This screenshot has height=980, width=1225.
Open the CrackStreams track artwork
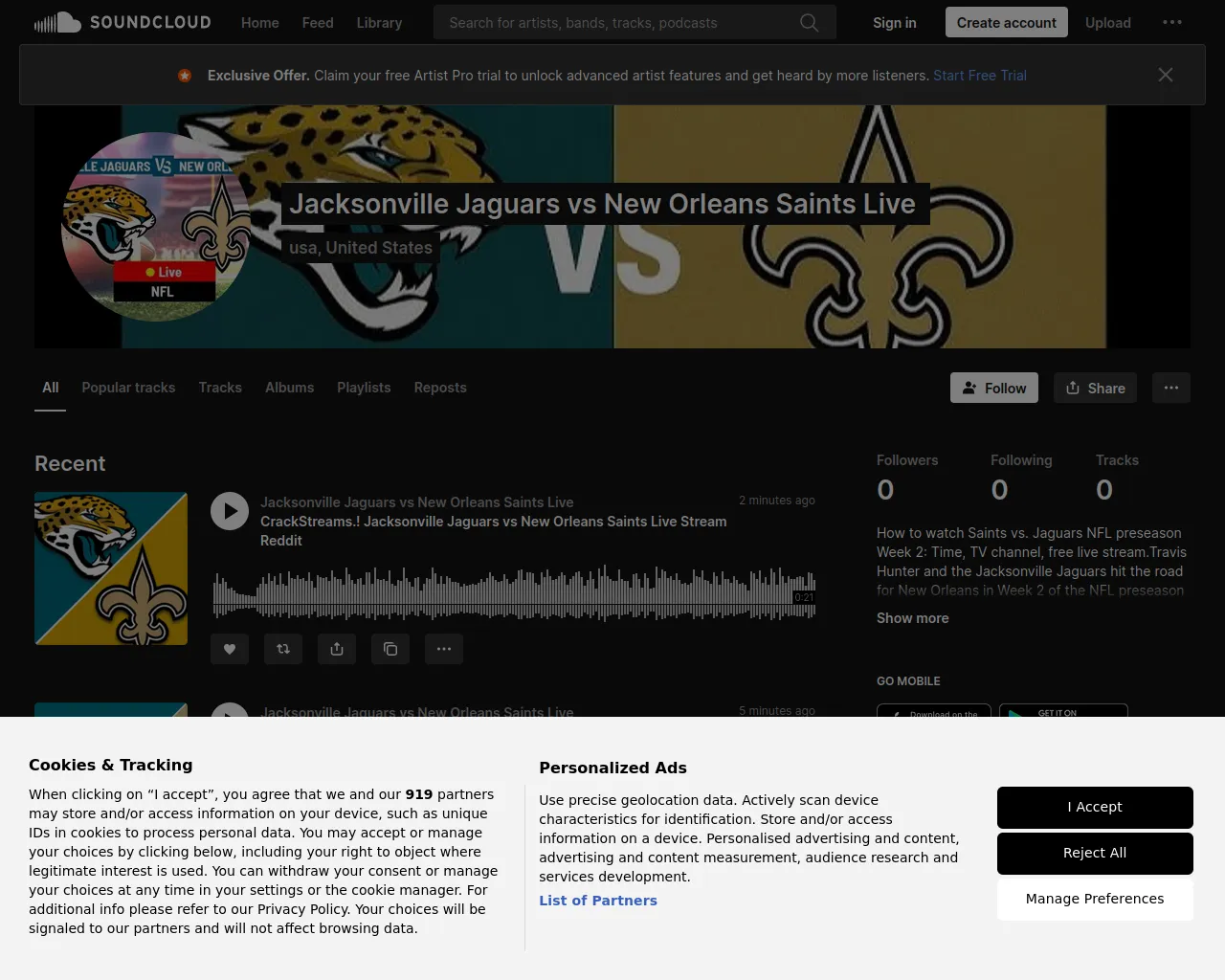click(111, 568)
